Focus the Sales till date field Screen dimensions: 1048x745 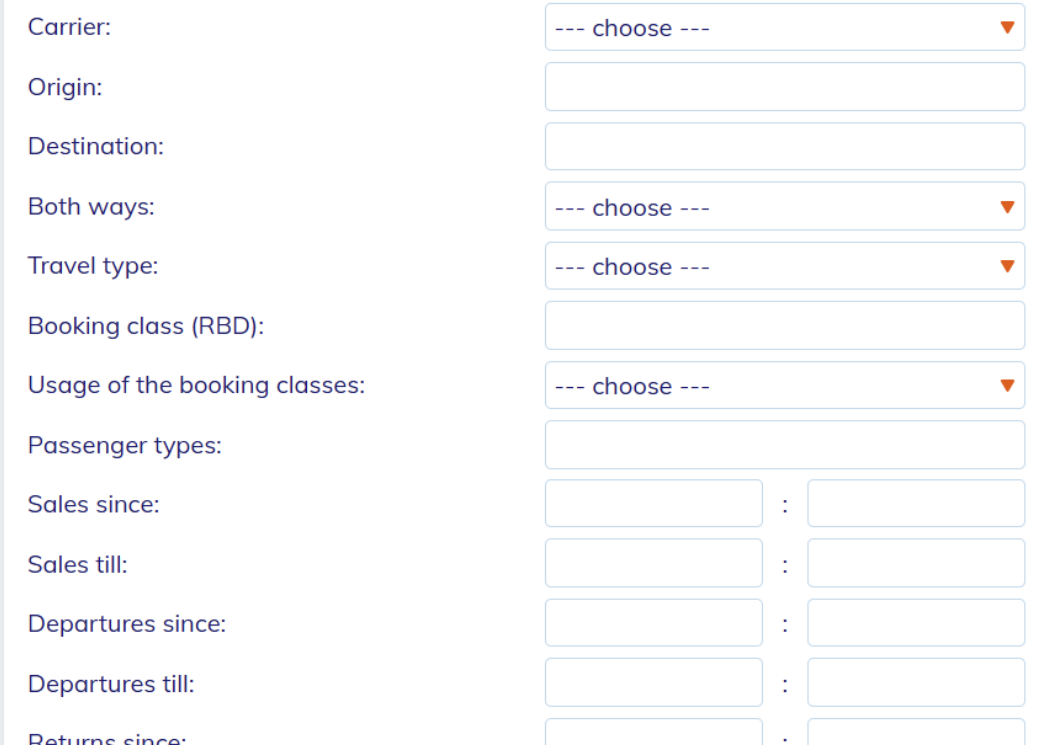pyautogui.click(x=653, y=564)
